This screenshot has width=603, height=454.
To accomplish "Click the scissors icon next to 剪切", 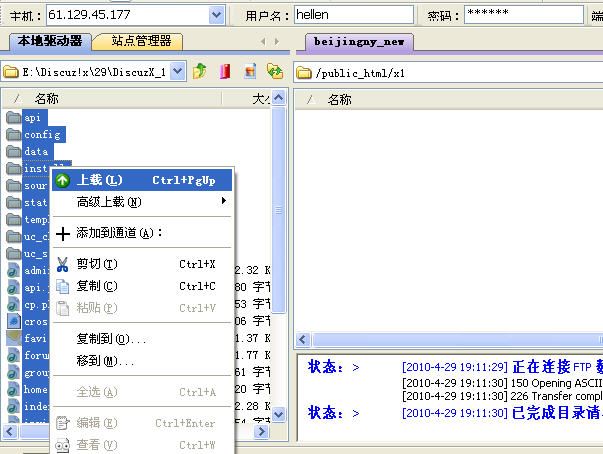I will pos(63,264).
